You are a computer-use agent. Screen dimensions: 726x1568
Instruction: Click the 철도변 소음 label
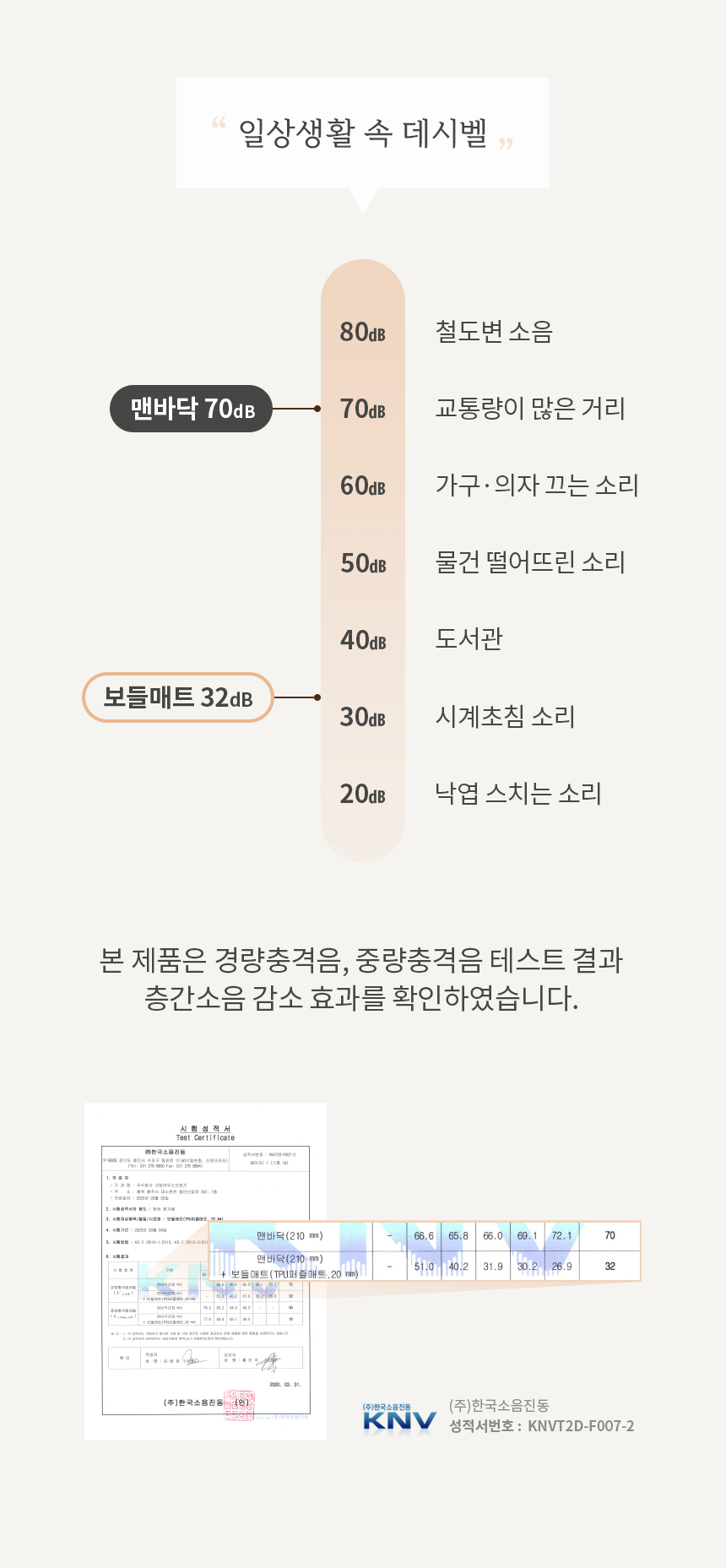coord(493,332)
